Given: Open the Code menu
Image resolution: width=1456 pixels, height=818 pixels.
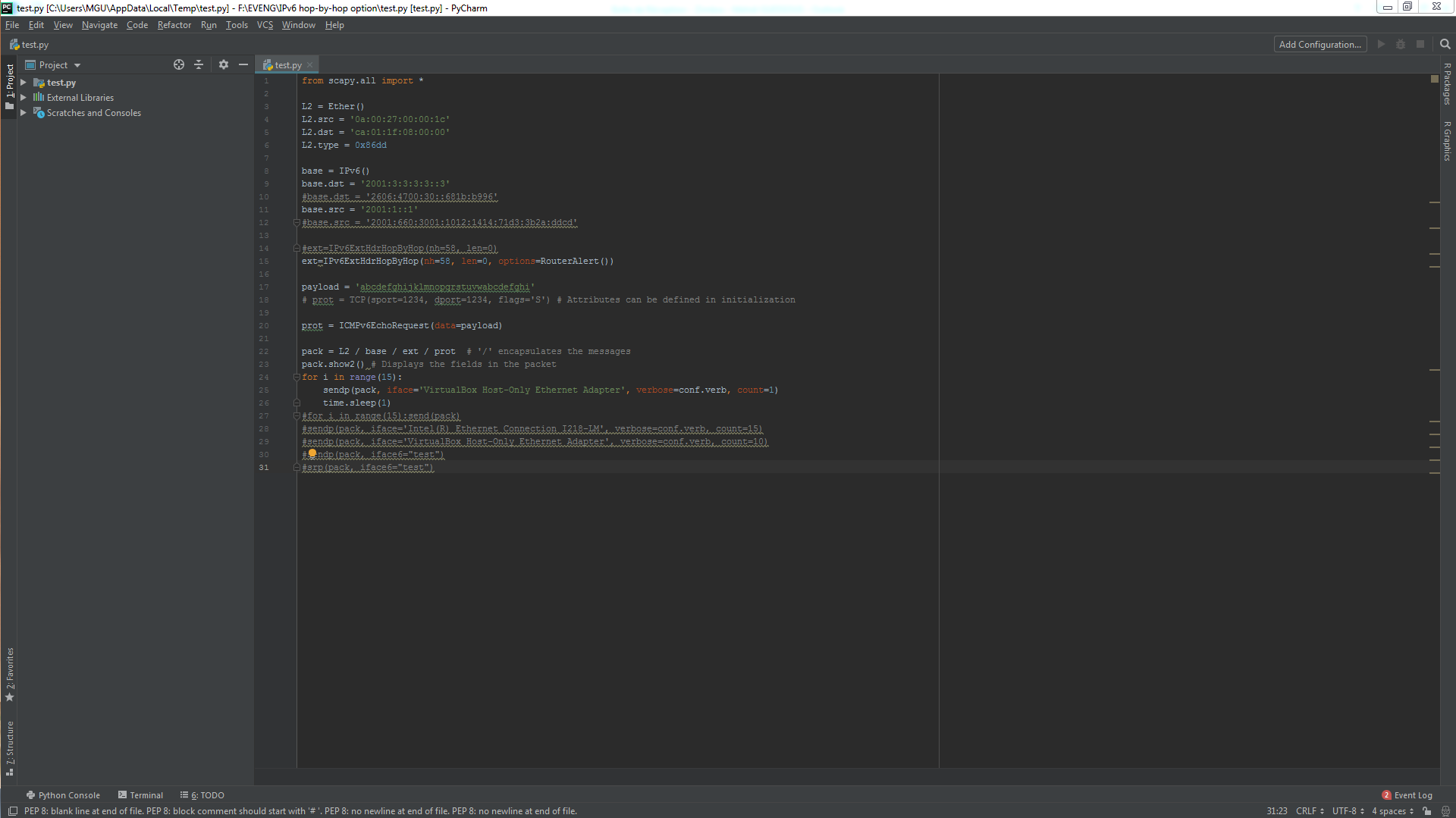Looking at the screenshot, I should tap(137, 25).
